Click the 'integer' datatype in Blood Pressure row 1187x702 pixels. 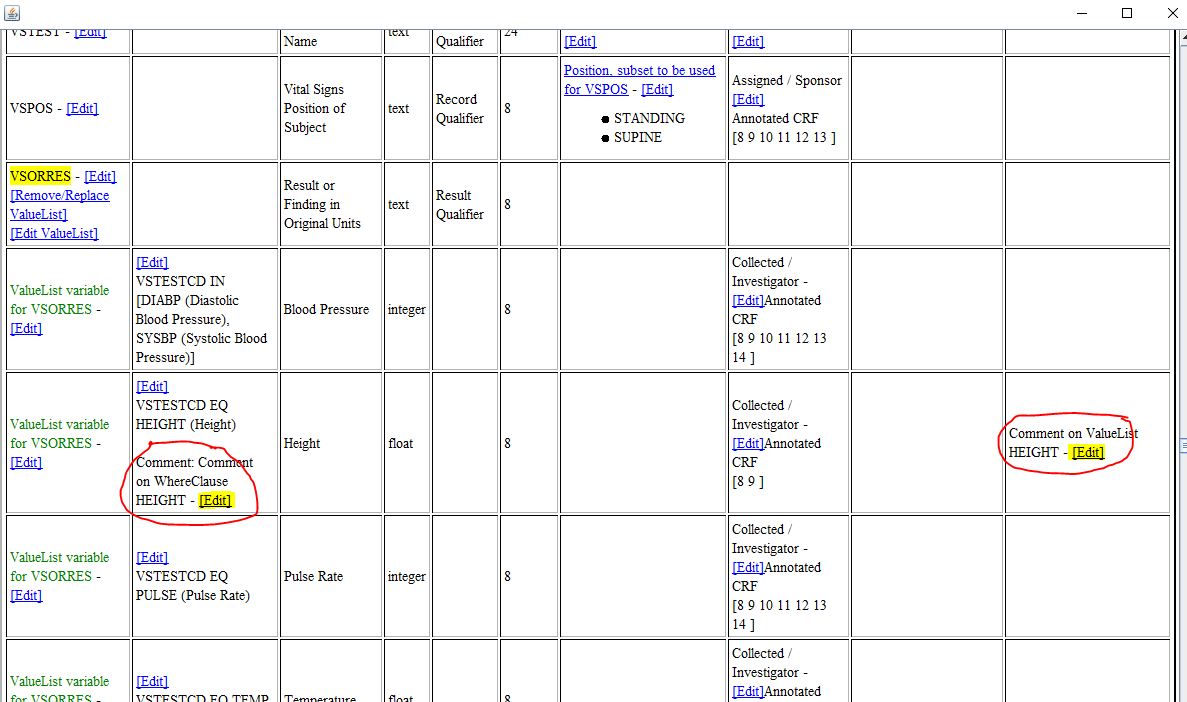[407, 309]
